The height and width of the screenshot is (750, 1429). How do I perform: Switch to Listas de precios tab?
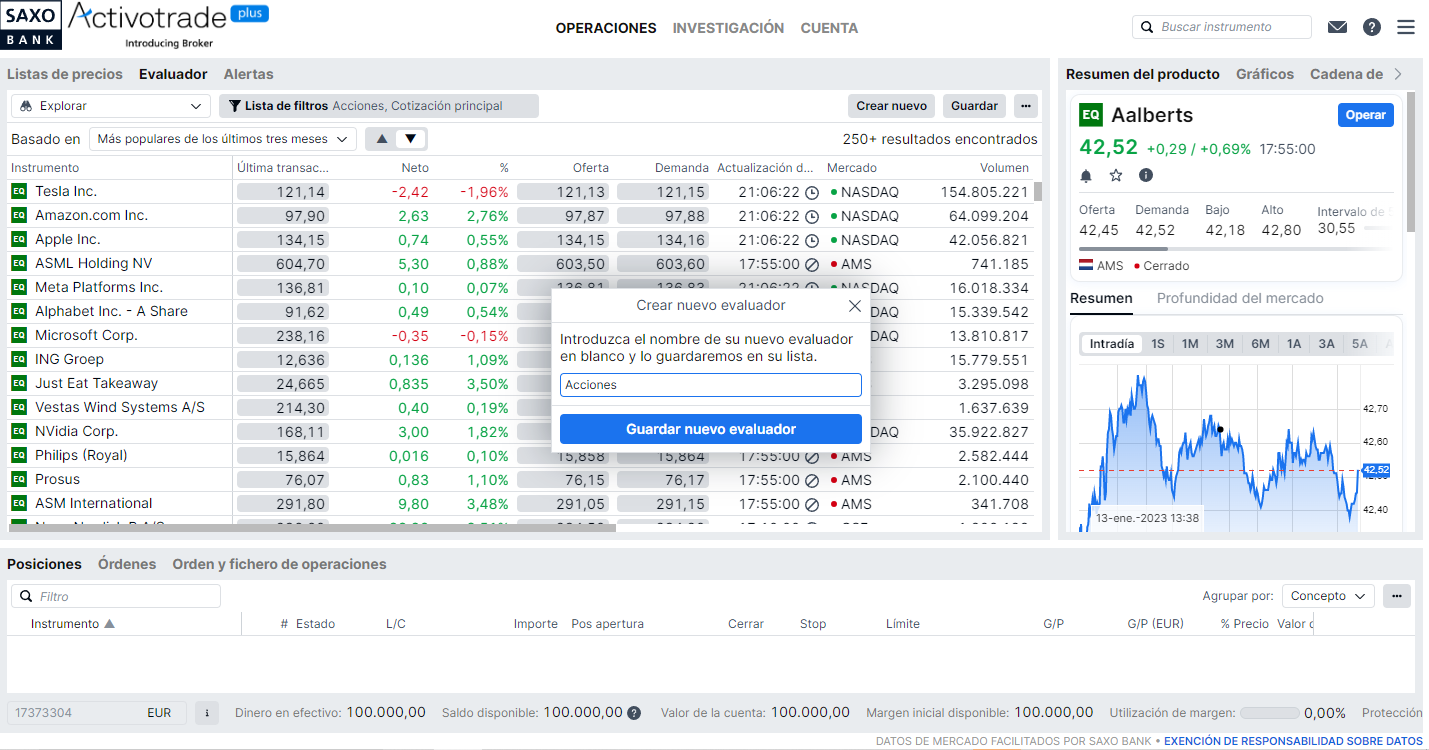click(65, 74)
